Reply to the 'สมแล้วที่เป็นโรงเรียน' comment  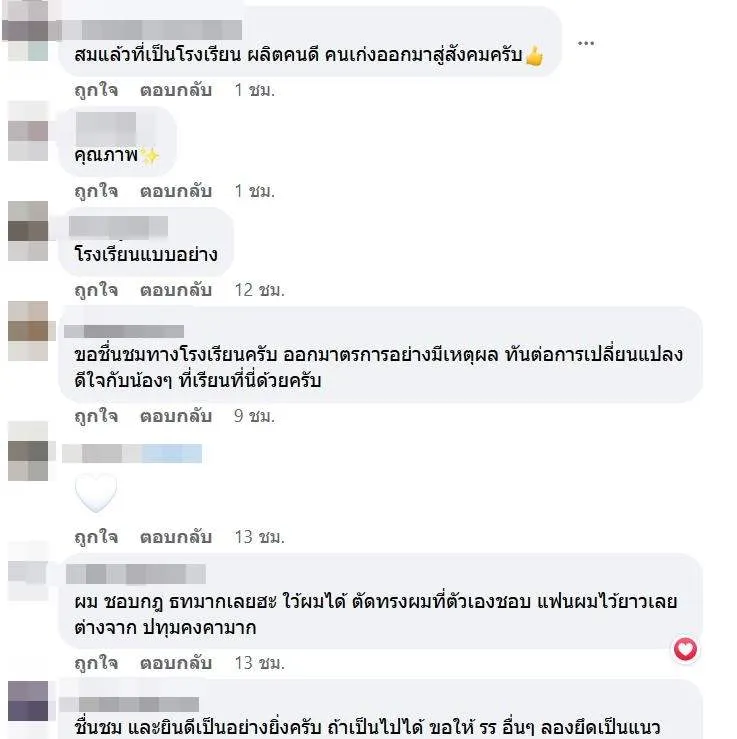[176, 90]
